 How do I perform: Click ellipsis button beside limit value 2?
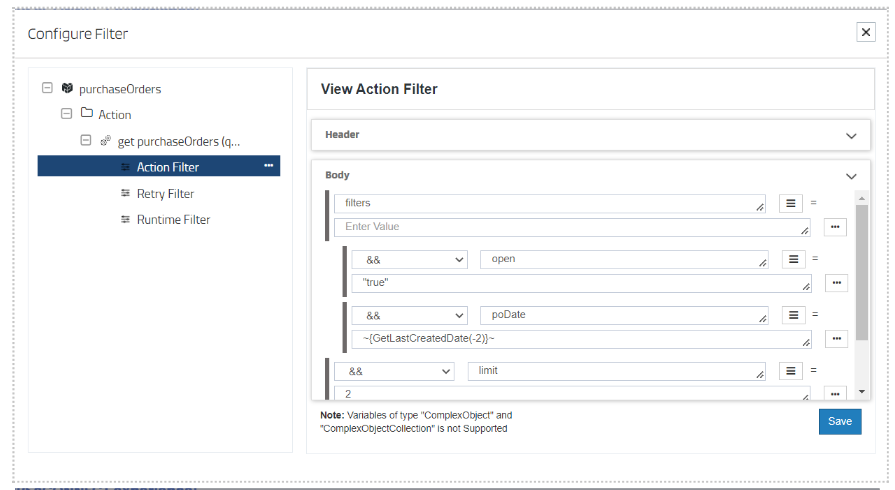835,393
